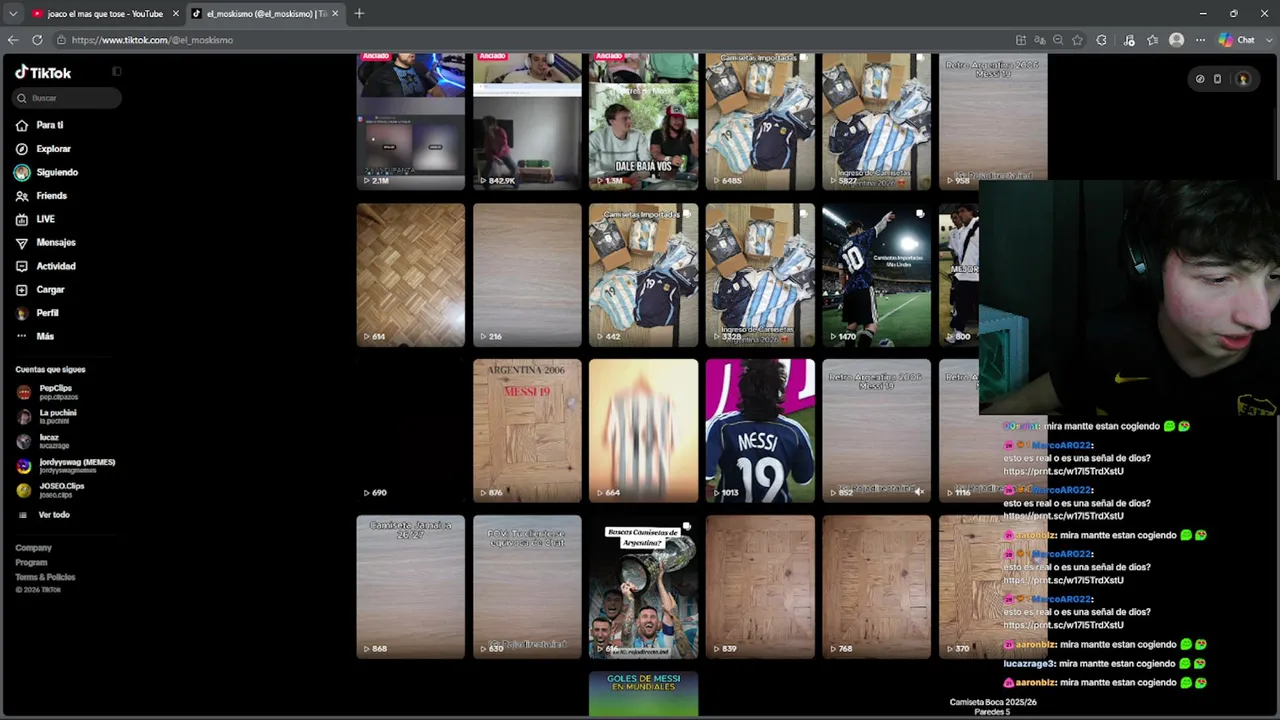Open the video with 839 views
This screenshot has height=720, width=1280.
760,586
